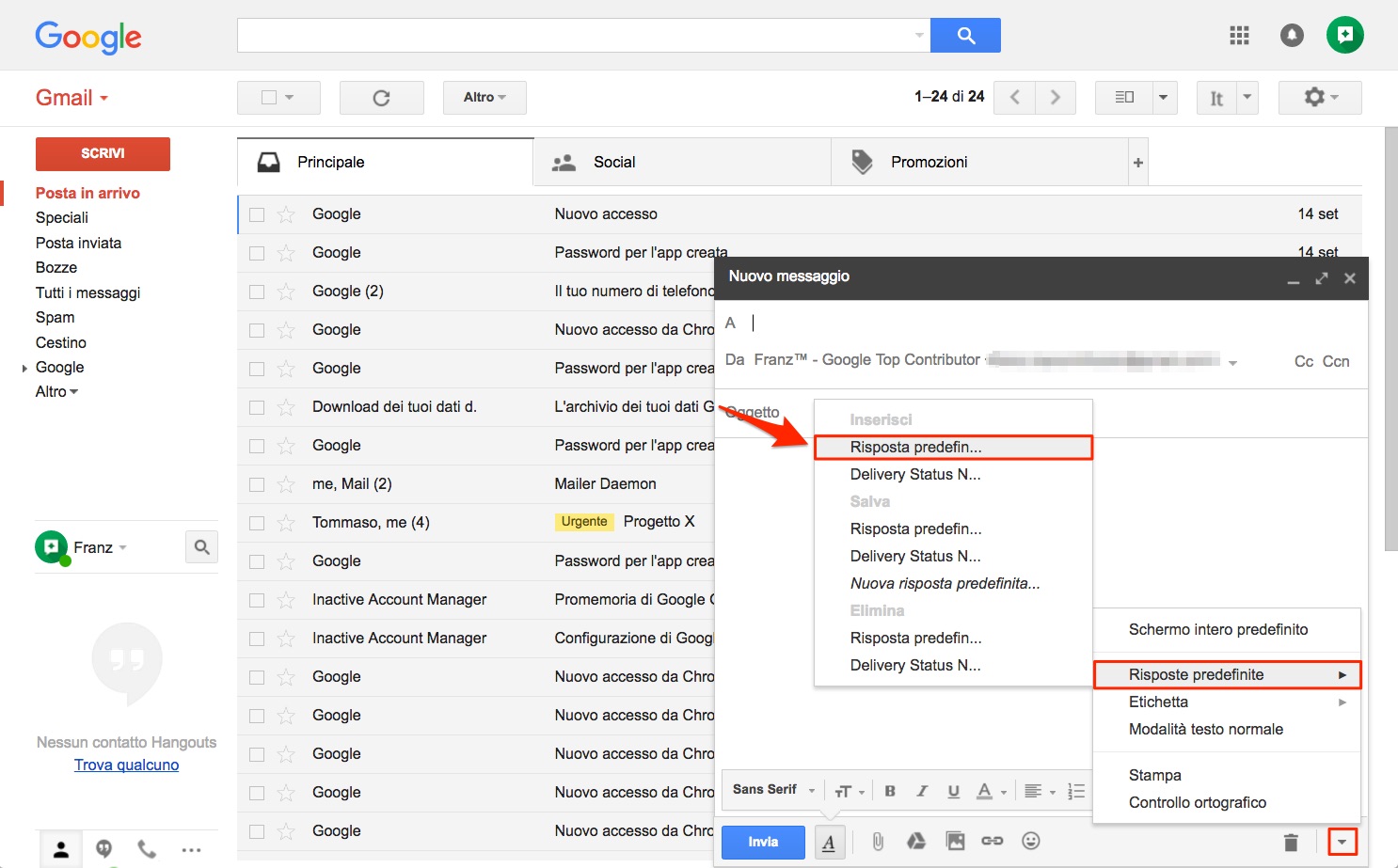Insert an emoticon into the message
The height and width of the screenshot is (868, 1398).
[x=1031, y=842]
